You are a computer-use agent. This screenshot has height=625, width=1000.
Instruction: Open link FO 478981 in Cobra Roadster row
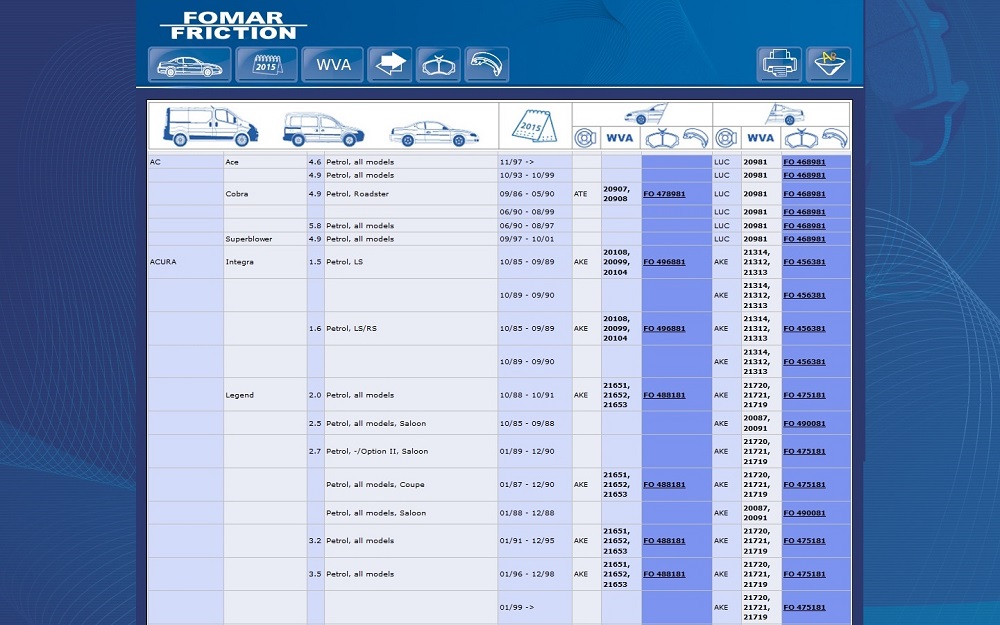(664, 194)
